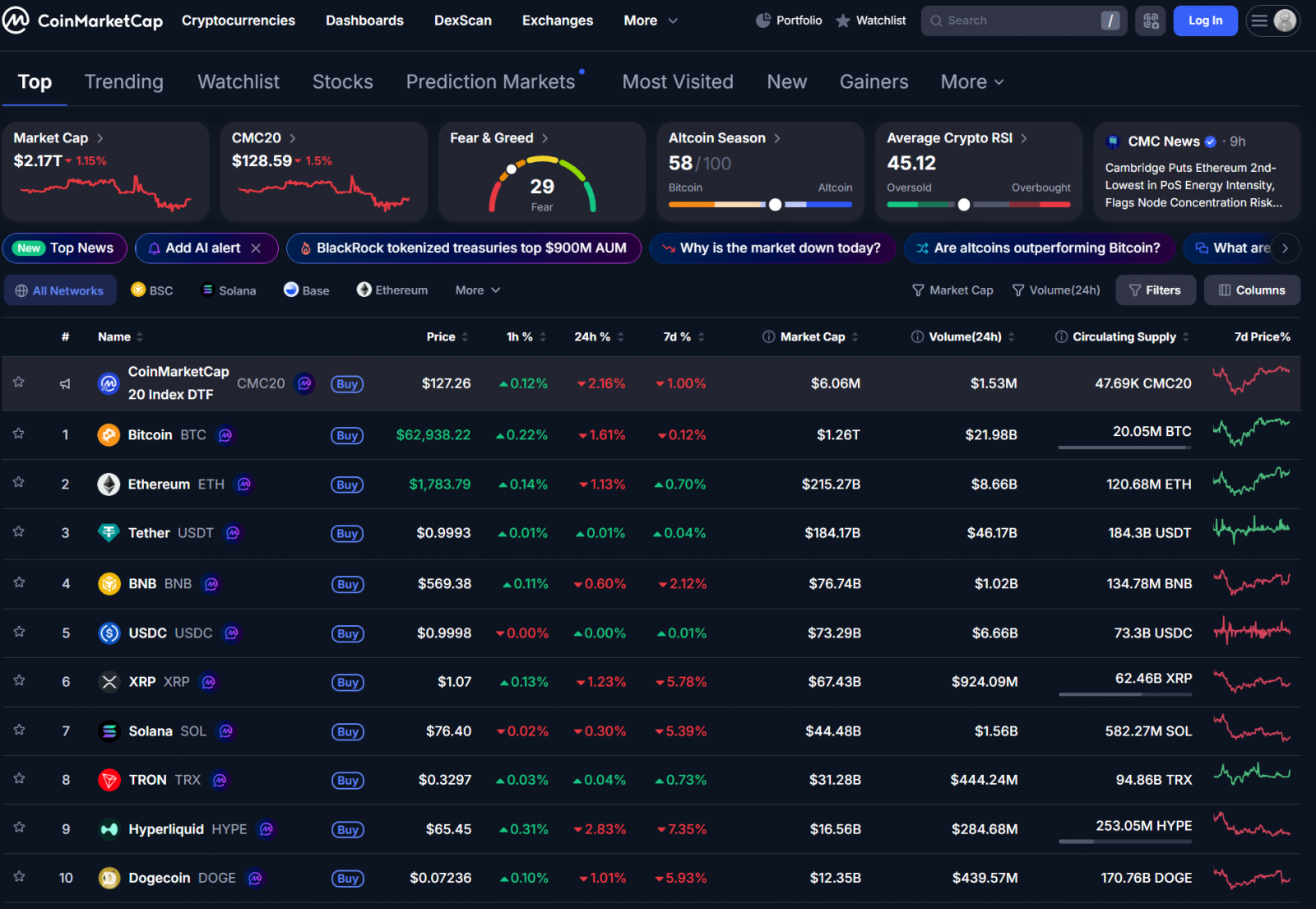Viewport: 1316px width, 909px height.
Task: Open the hamburger menu with avatar
Action: point(1272,21)
